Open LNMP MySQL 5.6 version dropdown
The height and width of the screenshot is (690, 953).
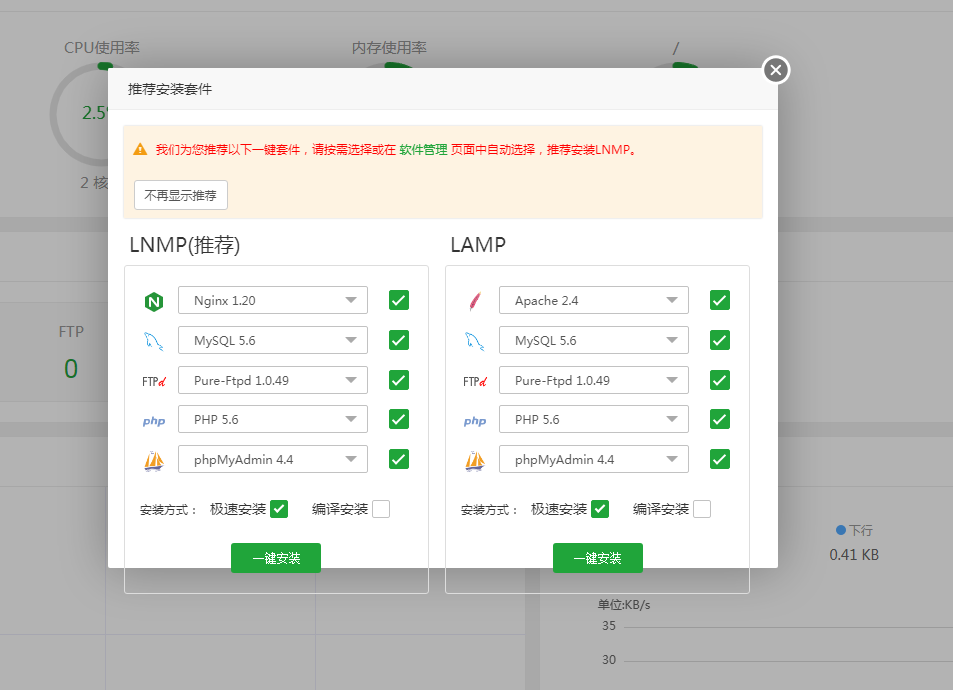(x=273, y=340)
